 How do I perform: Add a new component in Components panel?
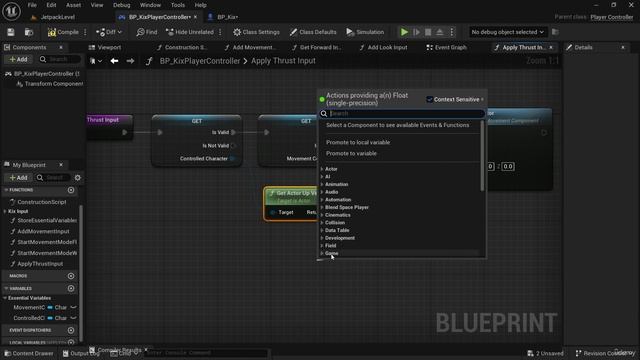click(x=18, y=59)
